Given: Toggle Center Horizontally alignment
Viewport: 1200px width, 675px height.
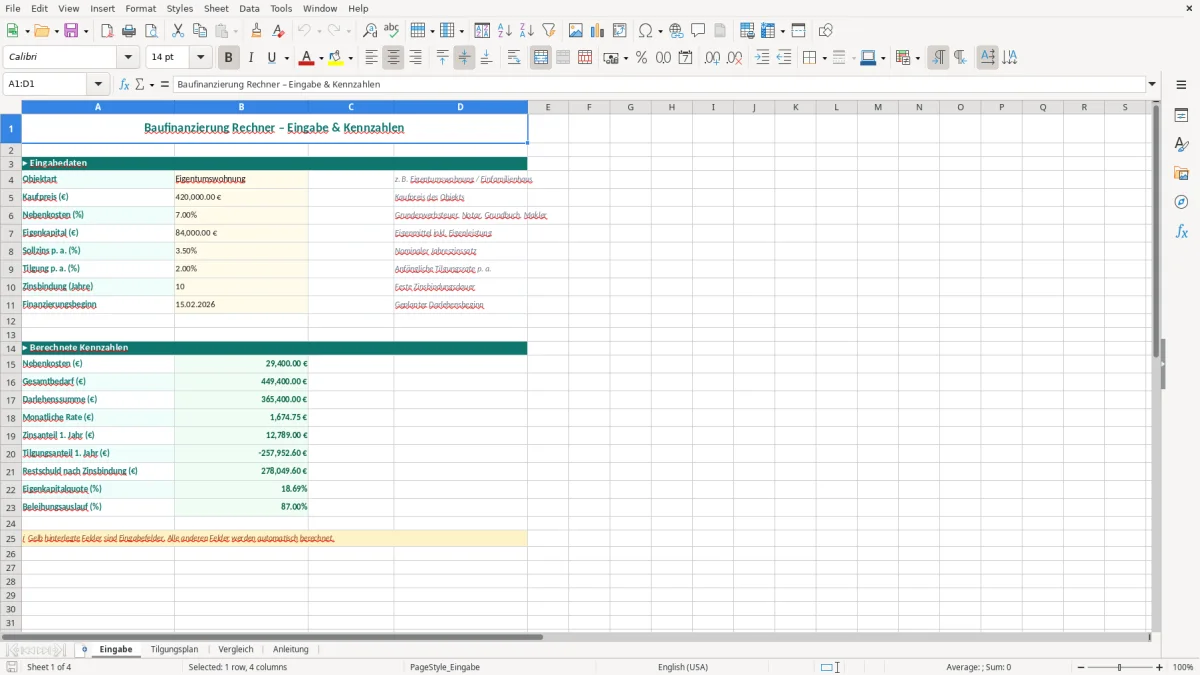Looking at the screenshot, I should point(394,58).
